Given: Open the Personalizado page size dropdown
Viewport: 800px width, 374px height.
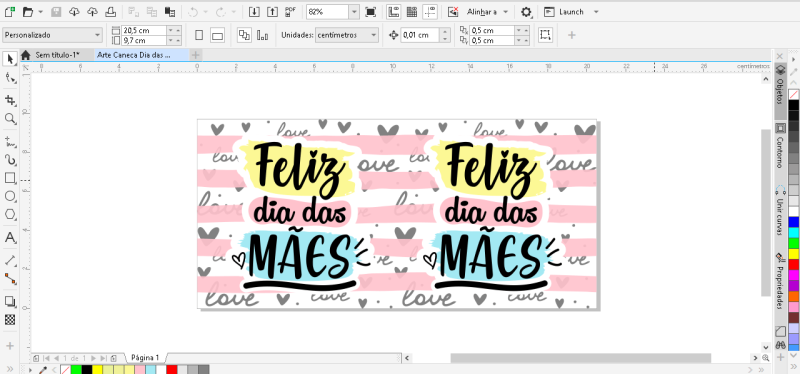Looking at the screenshot, I should pos(53,35).
